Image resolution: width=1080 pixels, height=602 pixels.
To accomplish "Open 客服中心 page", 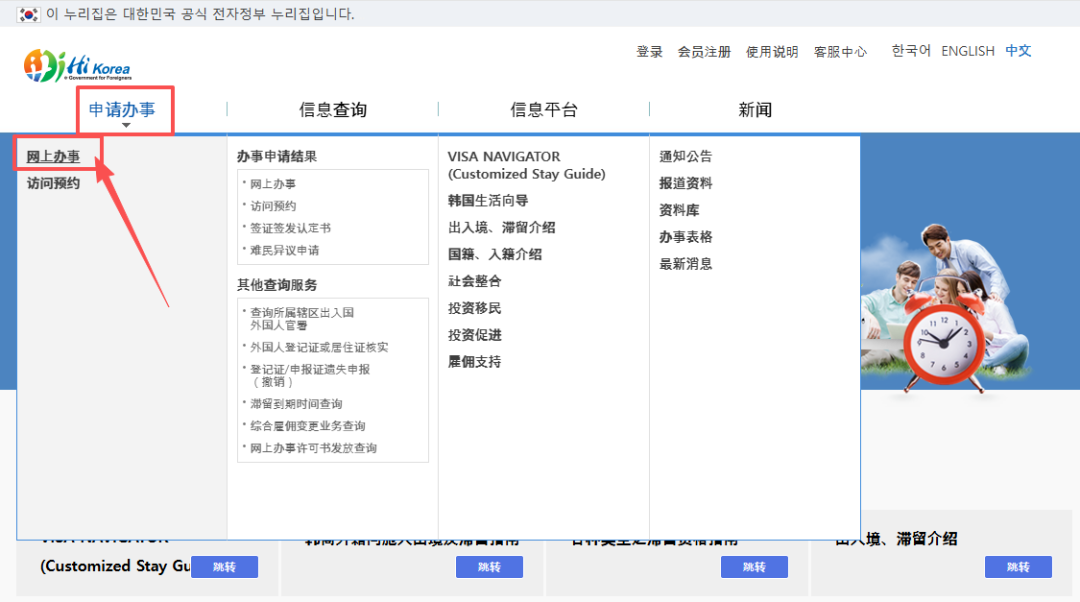I will [840, 52].
